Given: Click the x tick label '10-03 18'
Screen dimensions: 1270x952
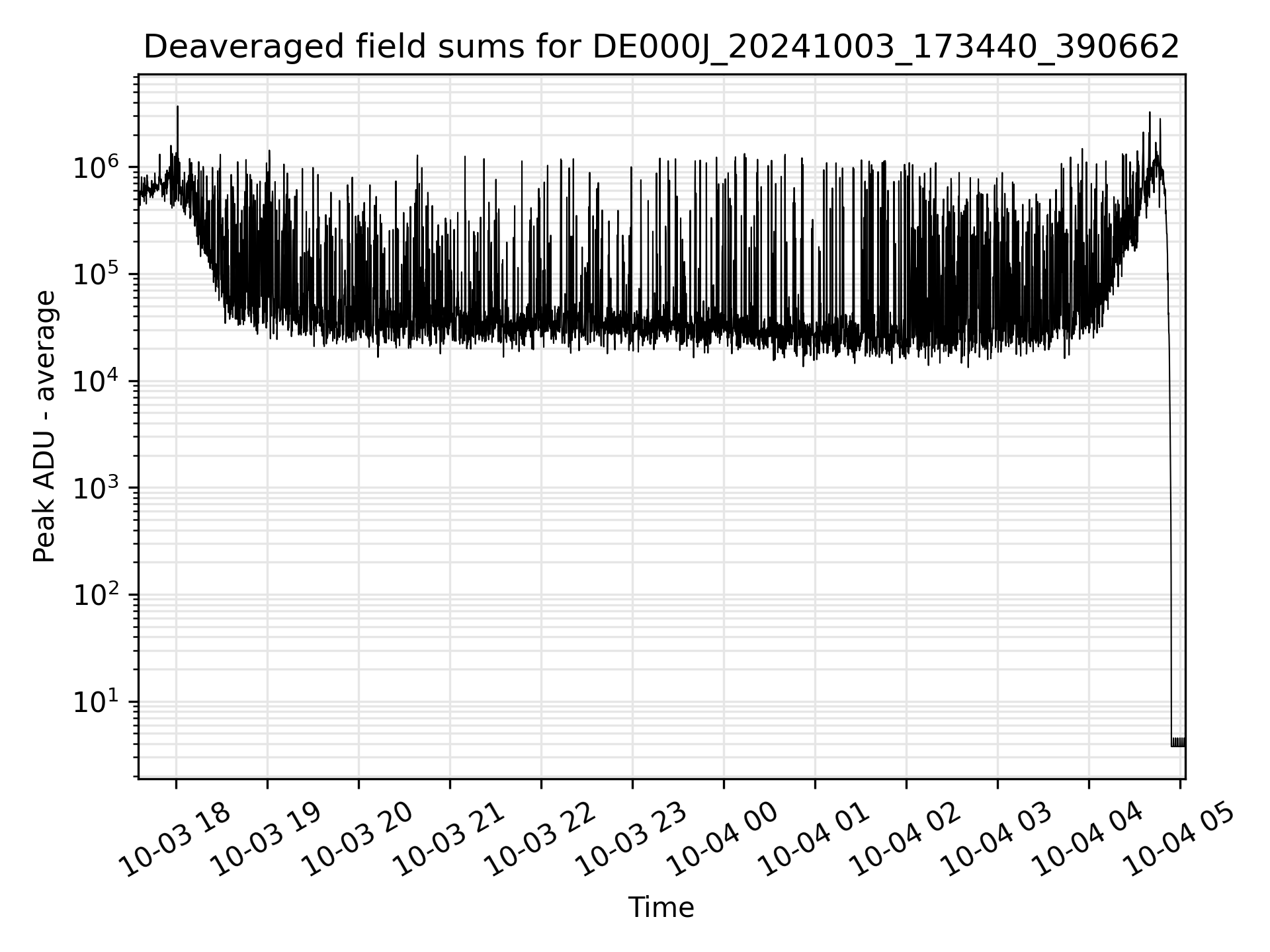Looking at the screenshot, I should point(176,840).
